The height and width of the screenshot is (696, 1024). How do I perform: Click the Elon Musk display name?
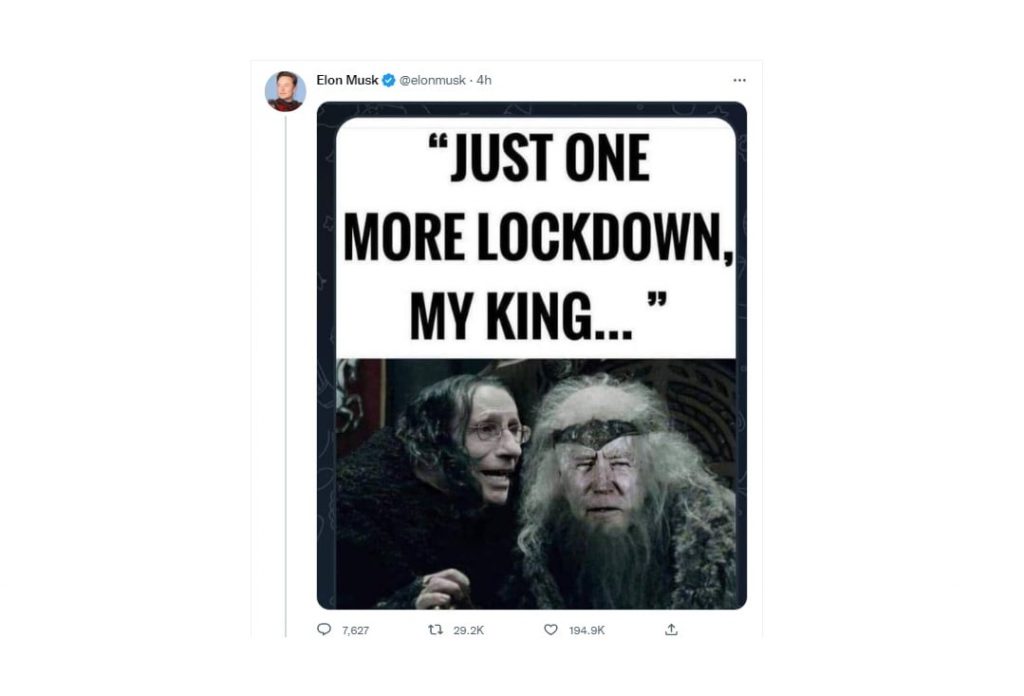point(347,80)
